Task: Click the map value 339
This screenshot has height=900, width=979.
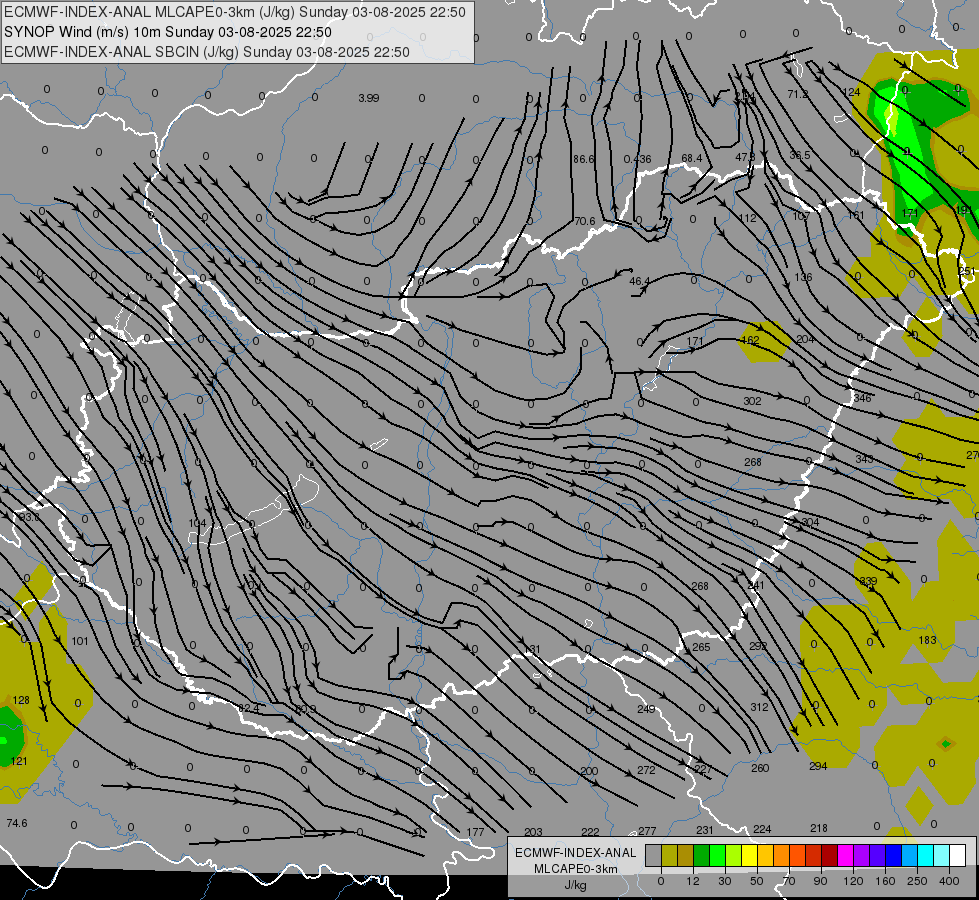Action: [868, 581]
